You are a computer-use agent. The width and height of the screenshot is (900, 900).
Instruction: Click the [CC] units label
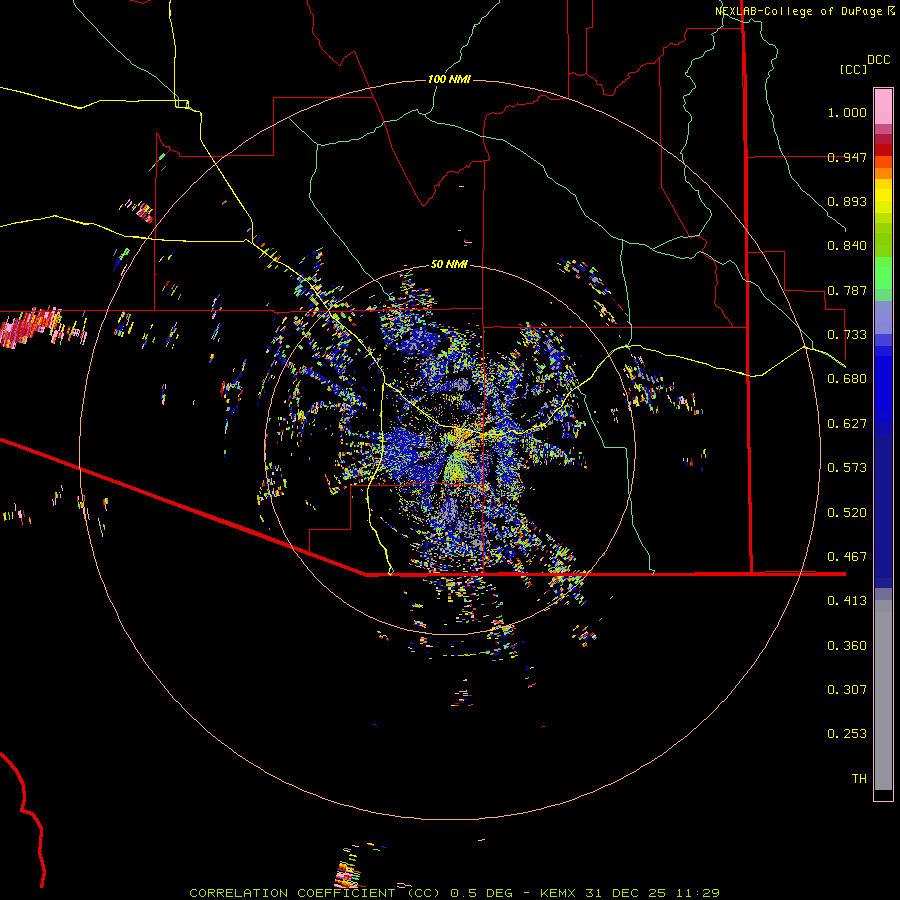tap(854, 69)
